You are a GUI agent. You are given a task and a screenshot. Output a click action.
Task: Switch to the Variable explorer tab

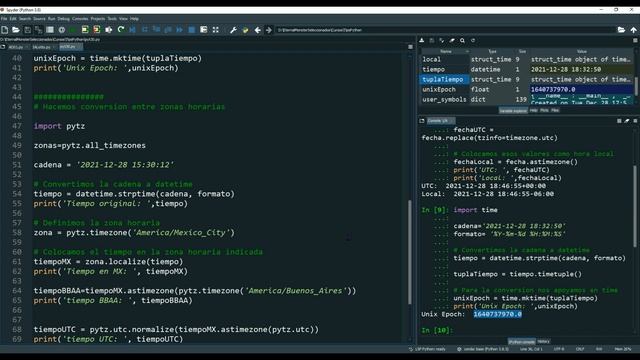513,111
